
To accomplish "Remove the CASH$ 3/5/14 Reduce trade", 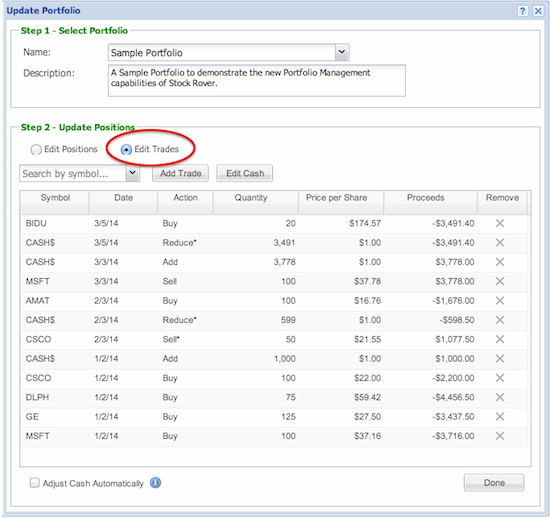I will tap(500, 242).
